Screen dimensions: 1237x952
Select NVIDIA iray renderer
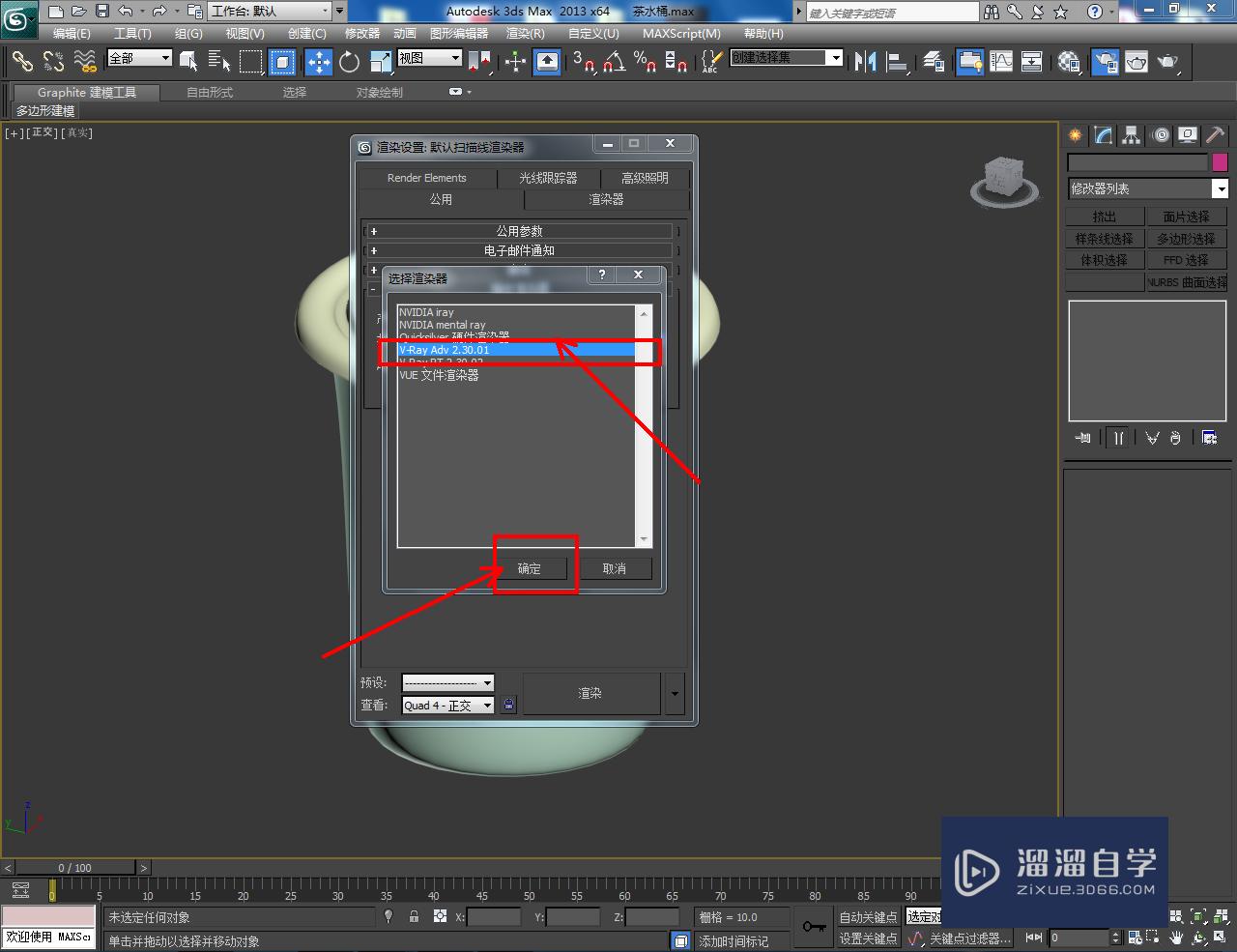(516, 312)
